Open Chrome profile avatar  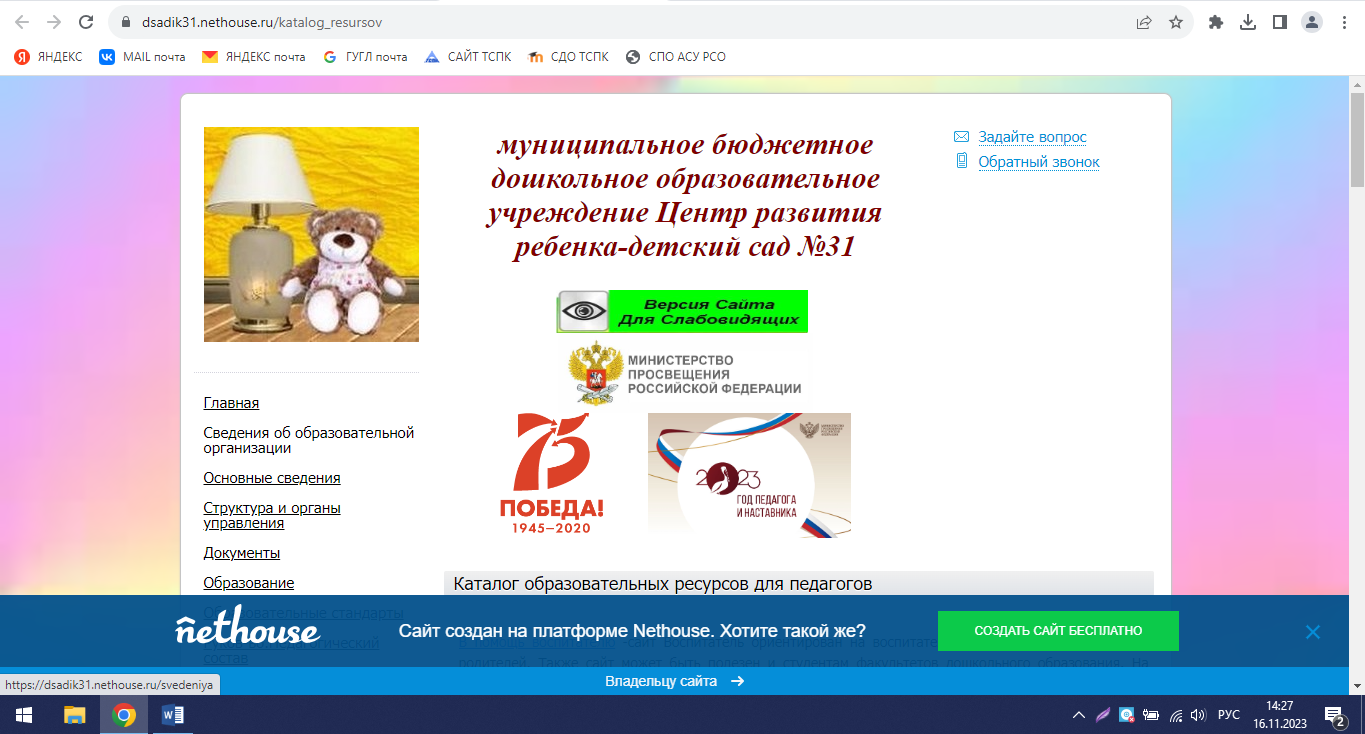pos(1311,22)
